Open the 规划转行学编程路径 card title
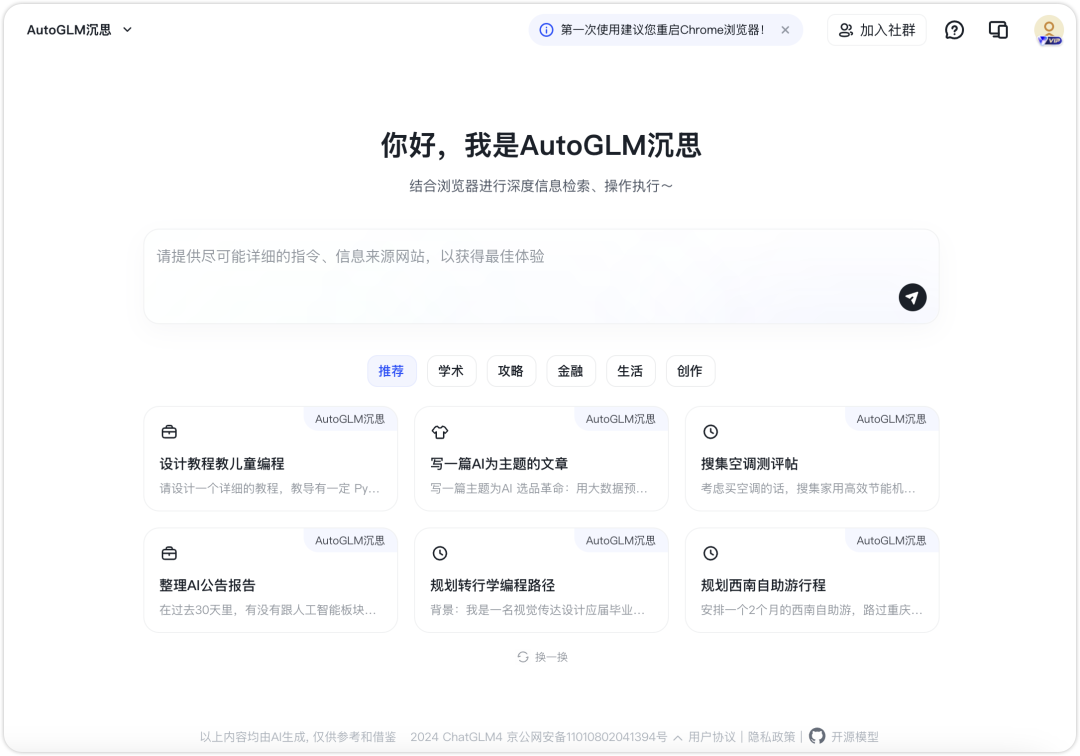This screenshot has width=1080, height=756. click(x=492, y=585)
